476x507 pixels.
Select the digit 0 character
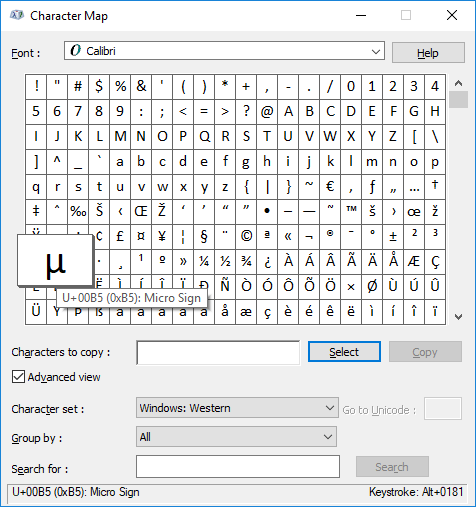point(351,87)
